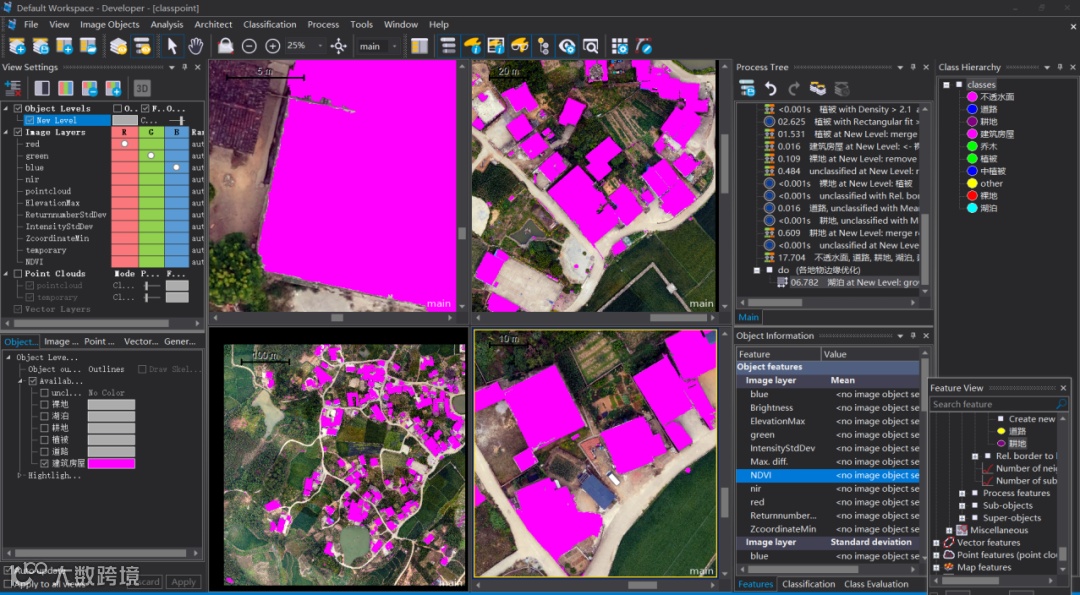1080x595 pixels.
Task: Toggle the Image Layers checkbox
Action: pyautogui.click(x=18, y=132)
